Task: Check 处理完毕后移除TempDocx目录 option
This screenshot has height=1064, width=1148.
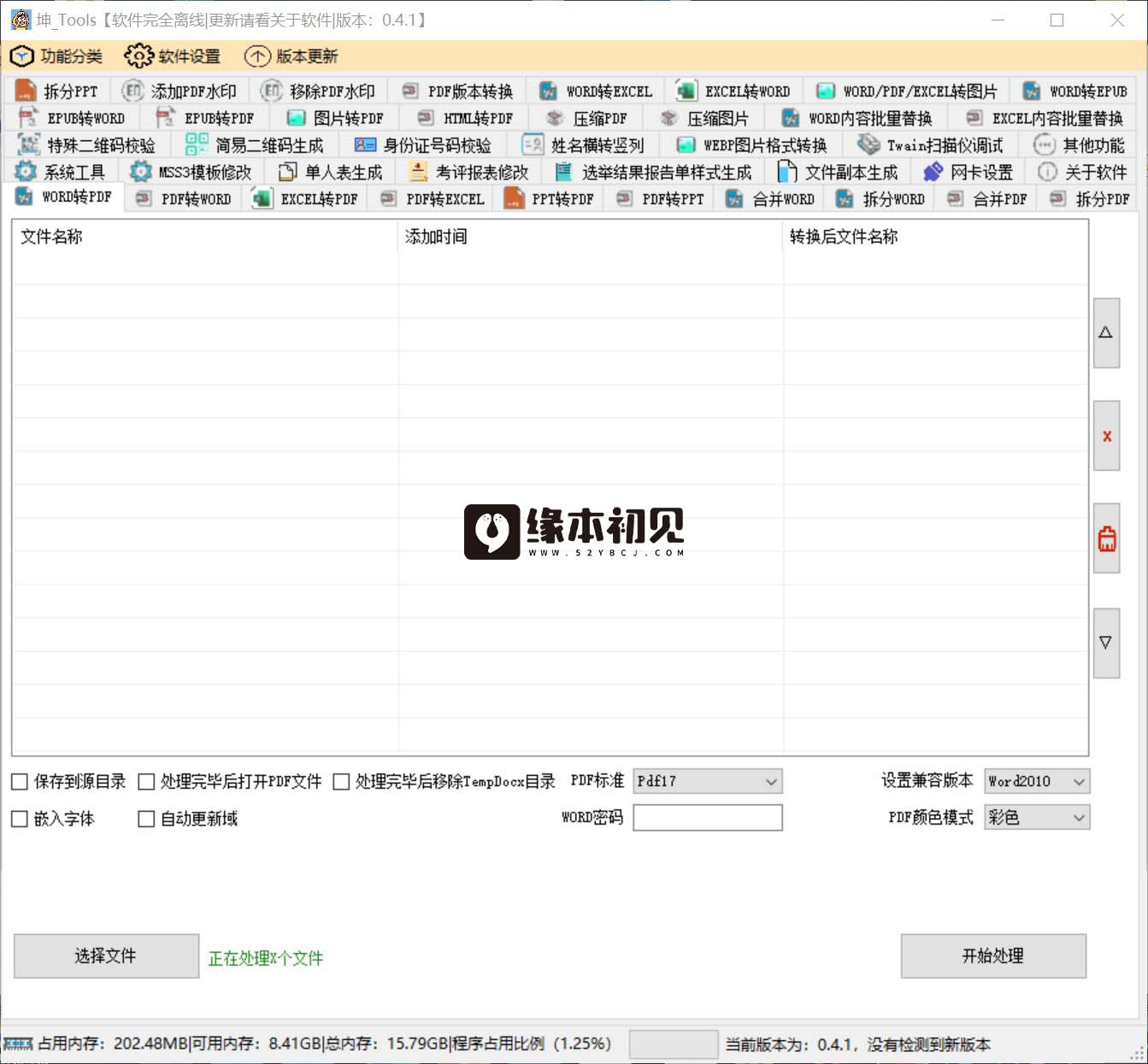Action: coord(341,782)
